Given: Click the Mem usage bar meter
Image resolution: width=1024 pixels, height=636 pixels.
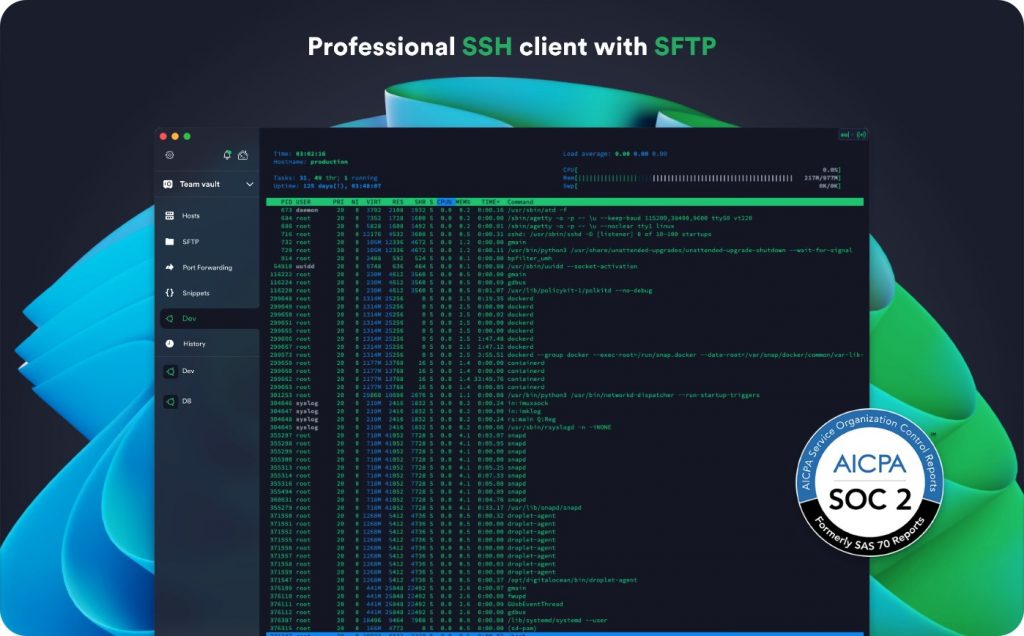Looking at the screenshot, I should 700,178.
